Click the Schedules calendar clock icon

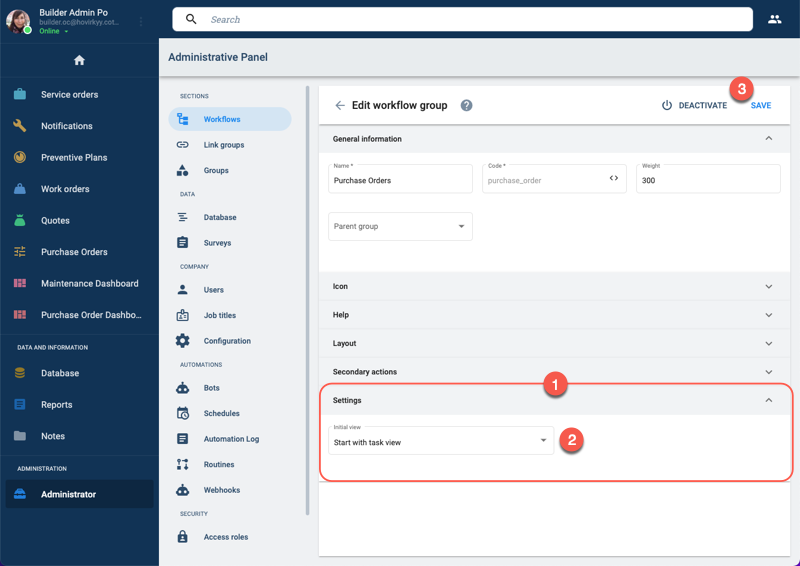point(183,413)
